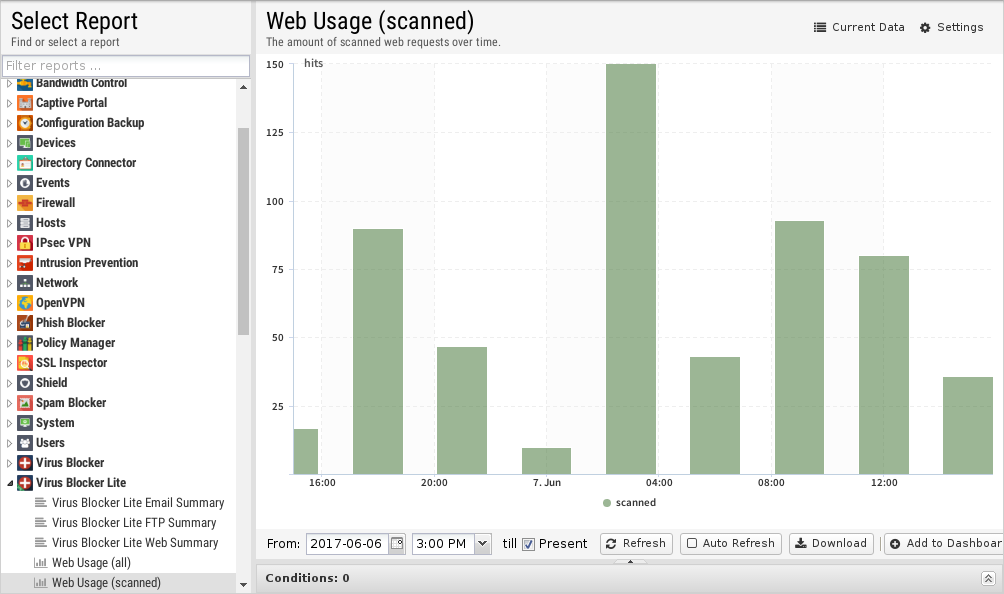1004x594 pixels.
Task: Open the 3:00 PM time dropdown
Action: coord(483,544)
